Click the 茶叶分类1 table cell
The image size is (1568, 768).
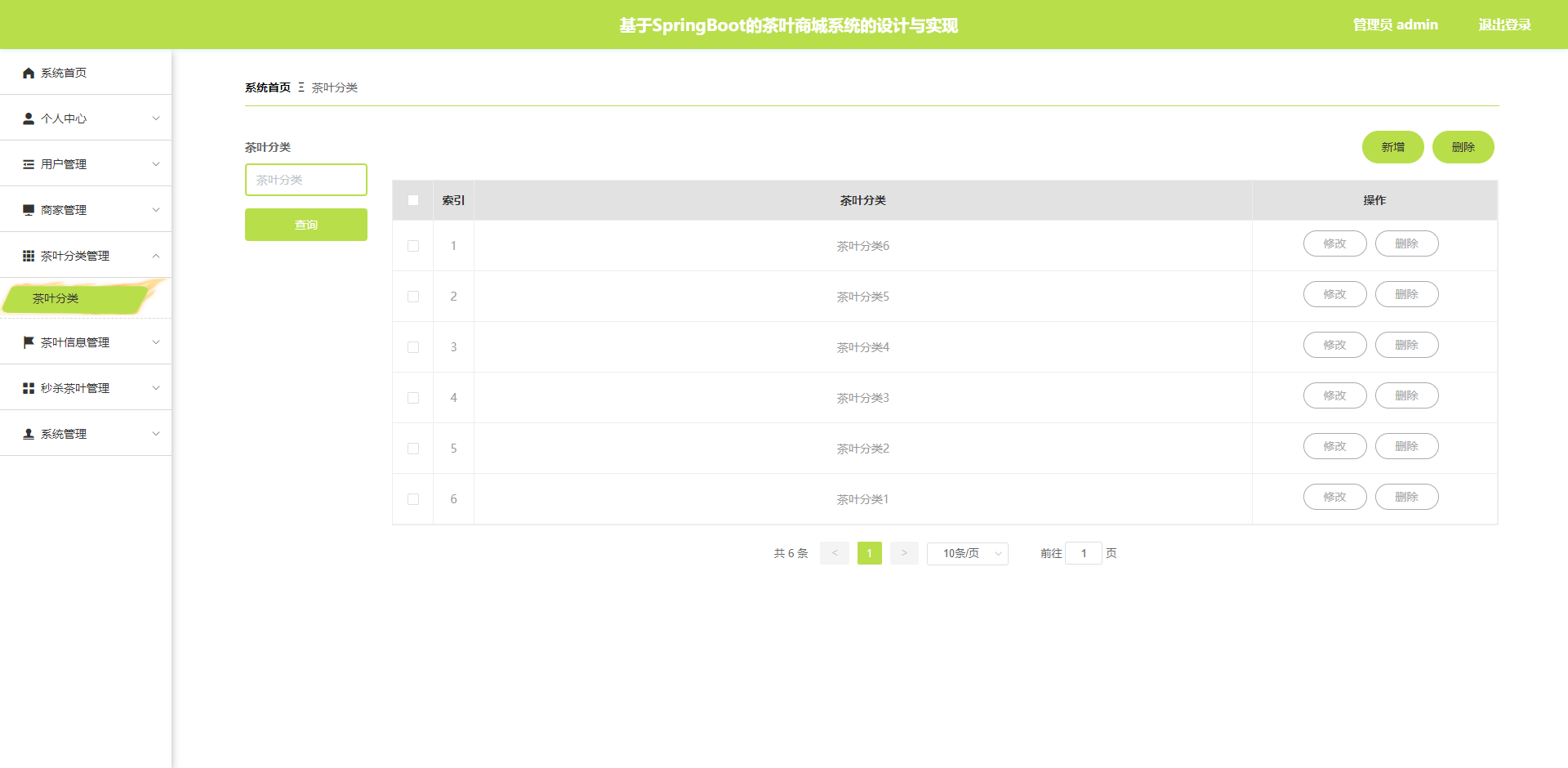click(863, 499)
